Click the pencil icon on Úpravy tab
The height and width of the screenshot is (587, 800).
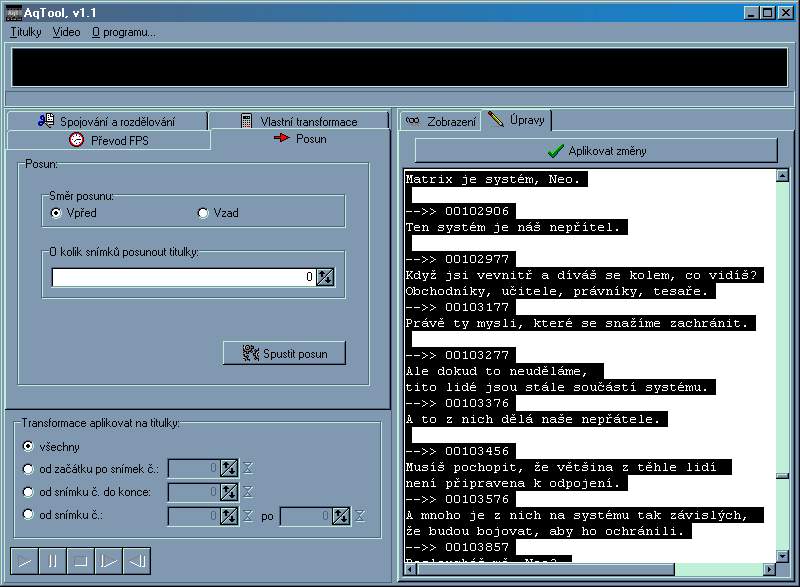pos(495,119)
